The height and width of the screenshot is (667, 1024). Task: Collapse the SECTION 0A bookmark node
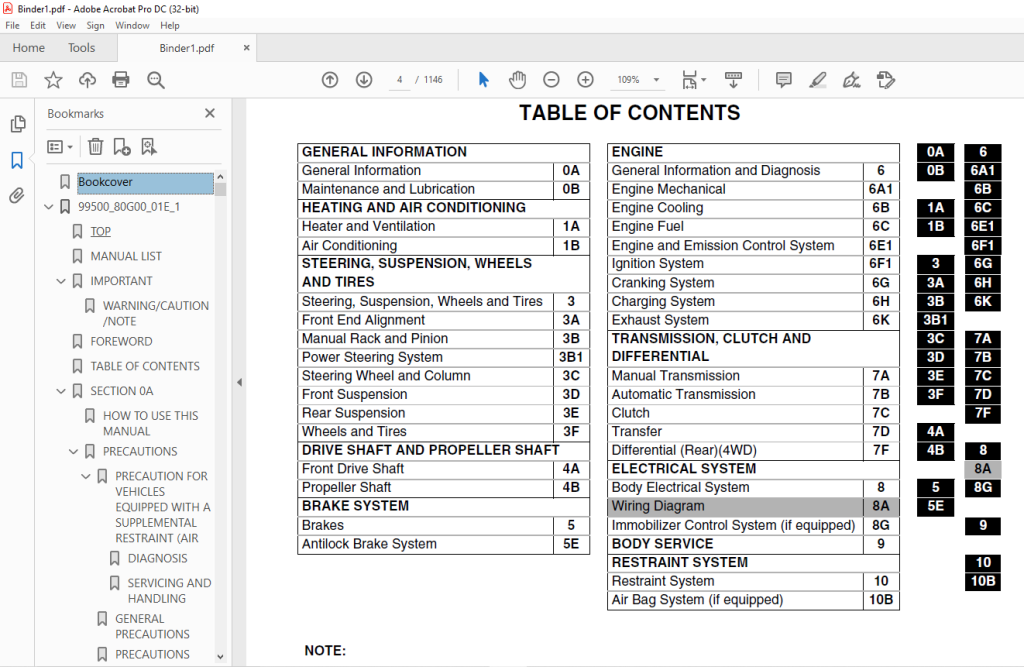(61, 391)
